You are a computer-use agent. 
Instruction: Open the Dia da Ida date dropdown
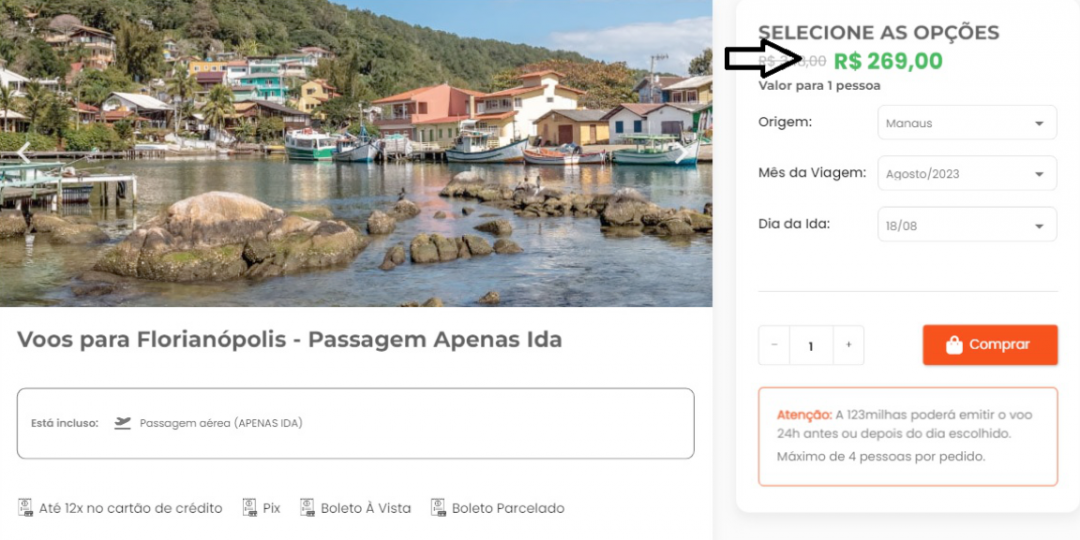click(966, 225)
